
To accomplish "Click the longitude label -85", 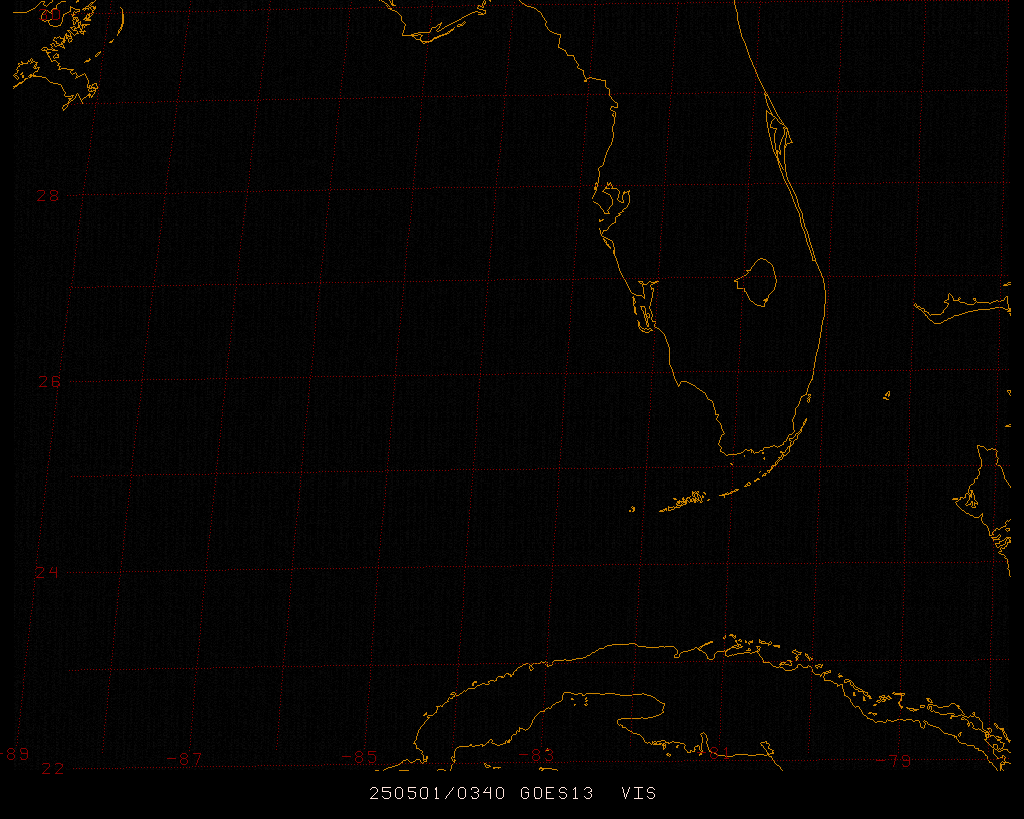I will click(x=359, y=757).
